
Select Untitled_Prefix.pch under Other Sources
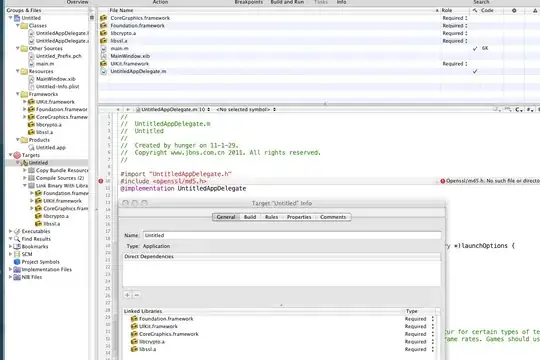point(55,56)
